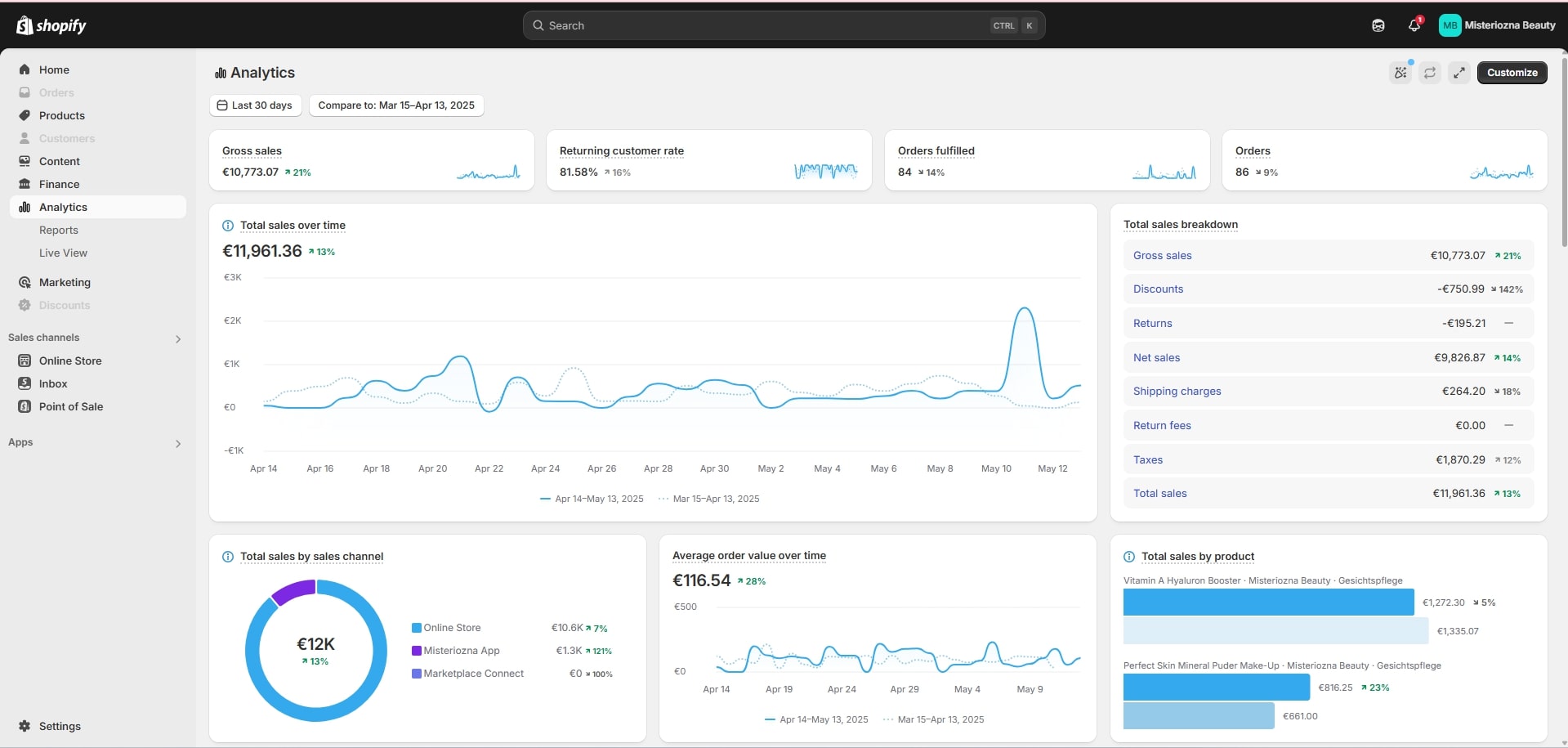The height and width of the screenshot is (748, 1568).
Task: Open the Last 30 days date picker
Action: coord(255,105)
